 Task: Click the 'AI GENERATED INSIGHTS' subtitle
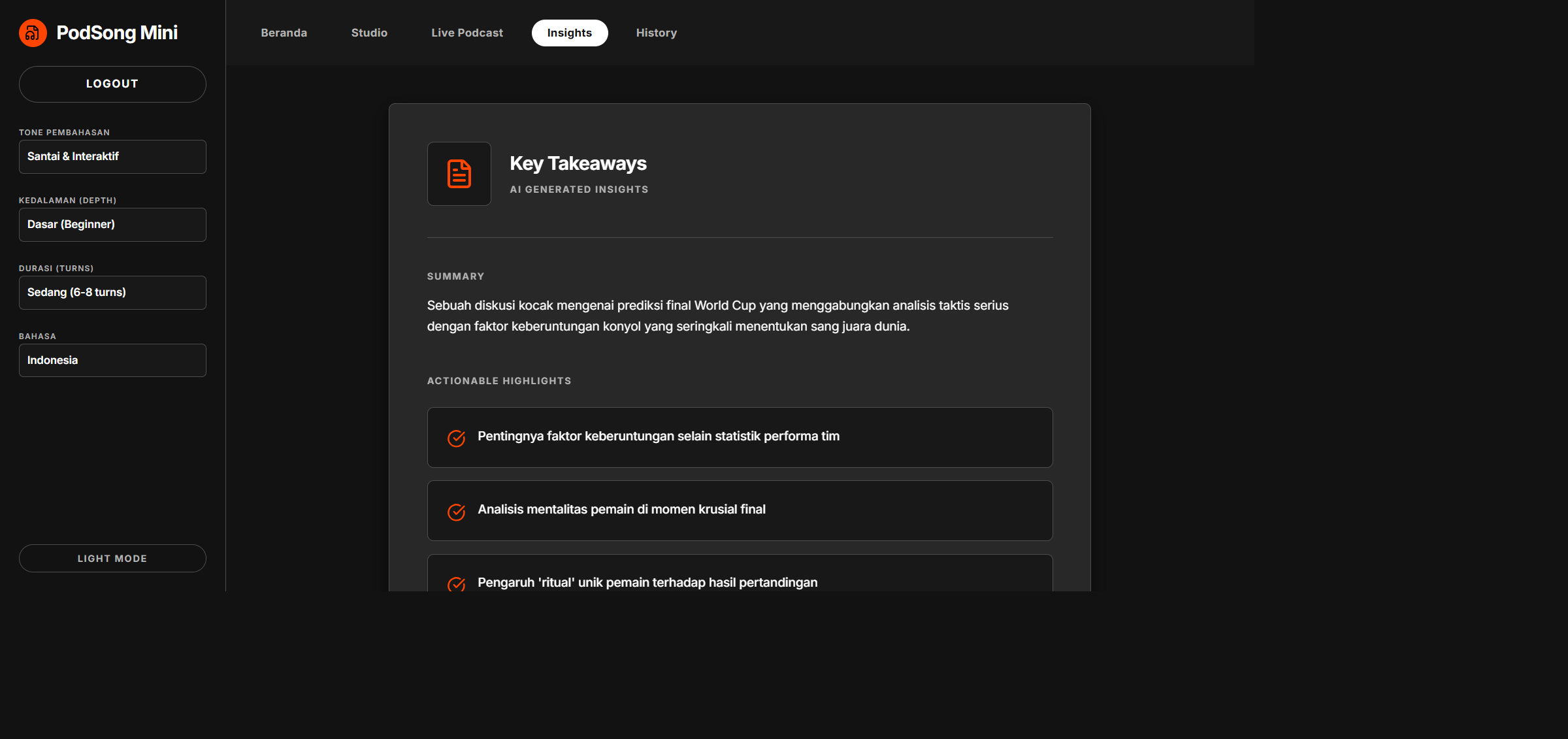(x=579, y=189)
